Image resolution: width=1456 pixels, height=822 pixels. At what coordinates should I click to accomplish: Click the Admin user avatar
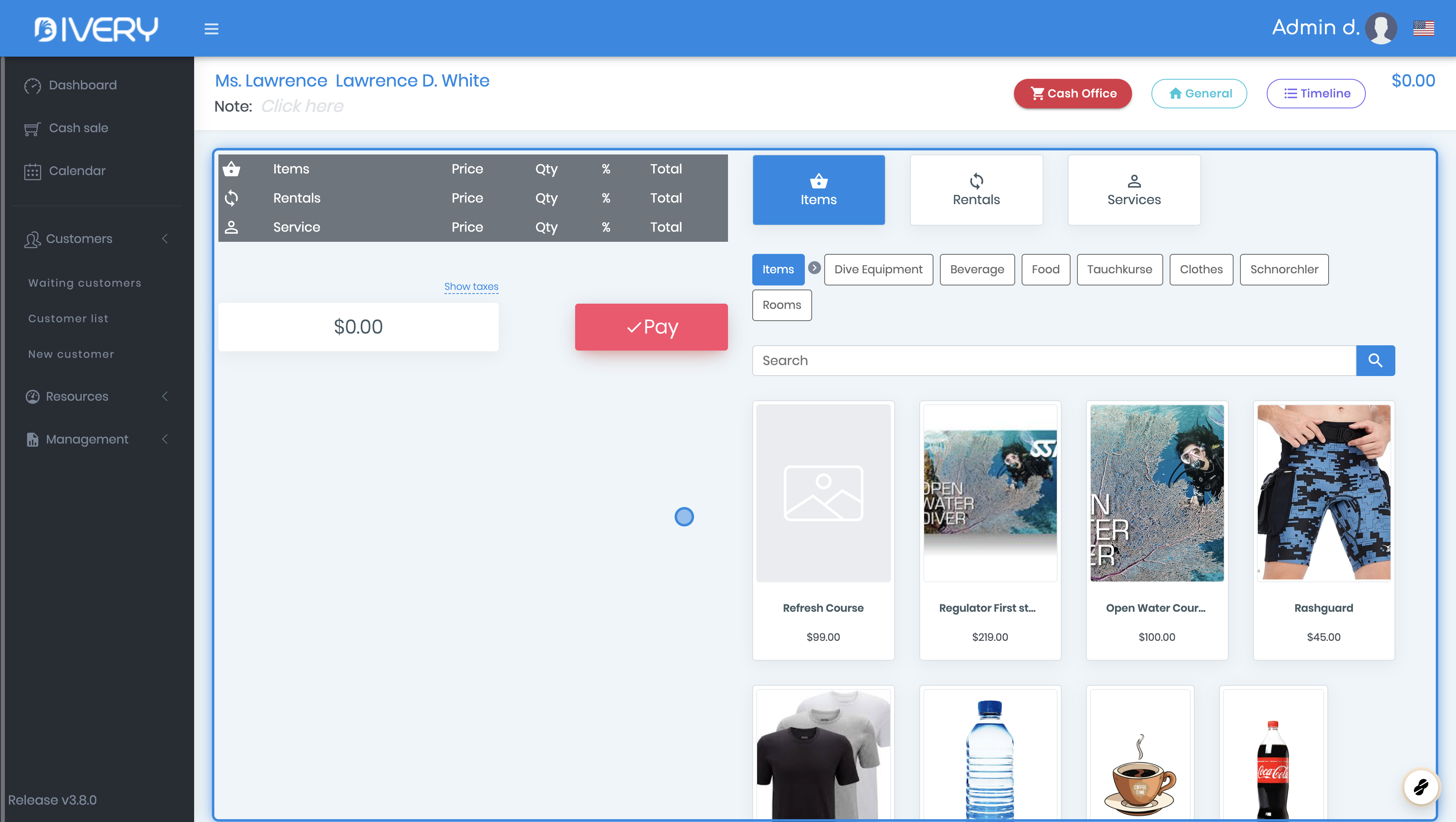(x=1381, y=28)
